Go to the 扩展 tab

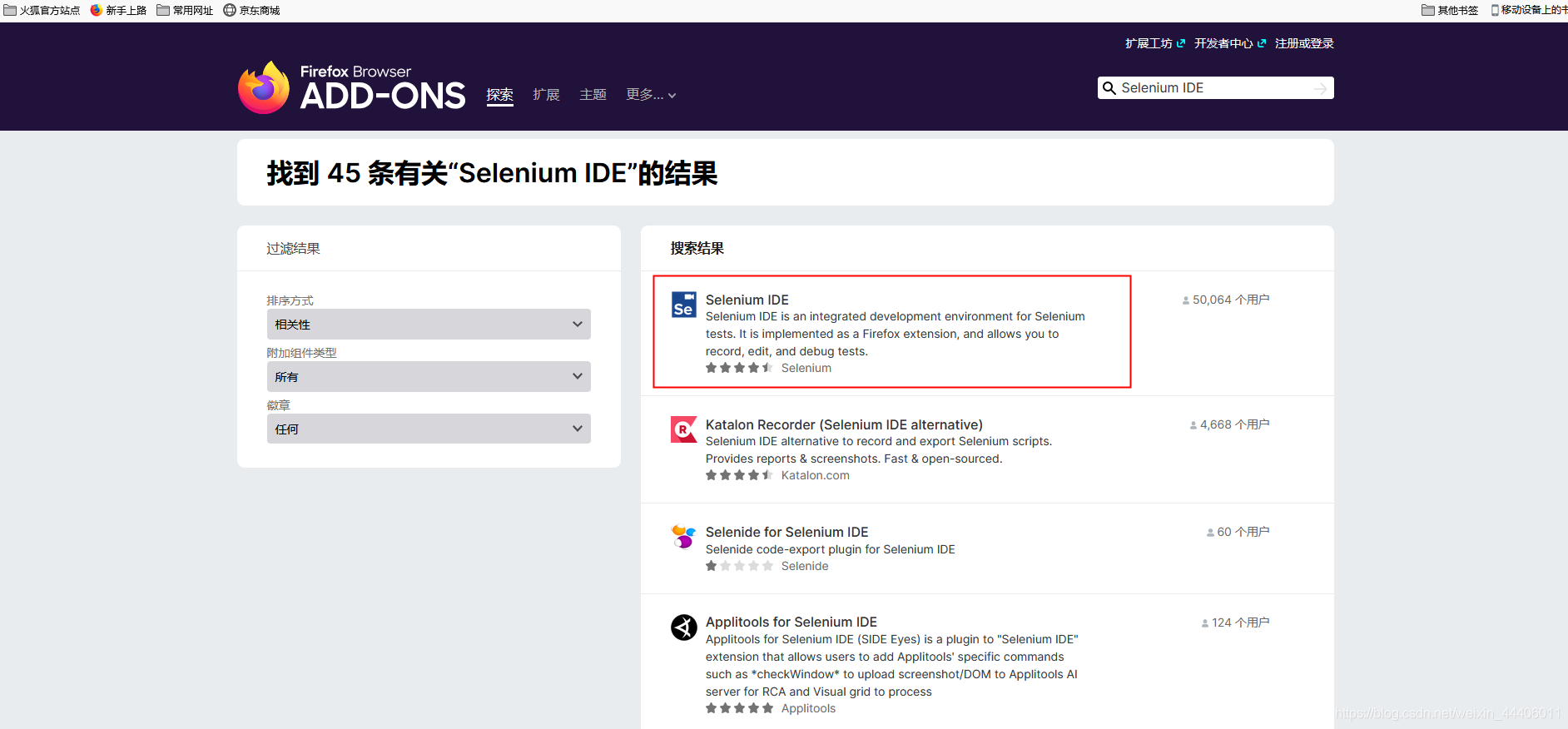click(x=547, y=95)
